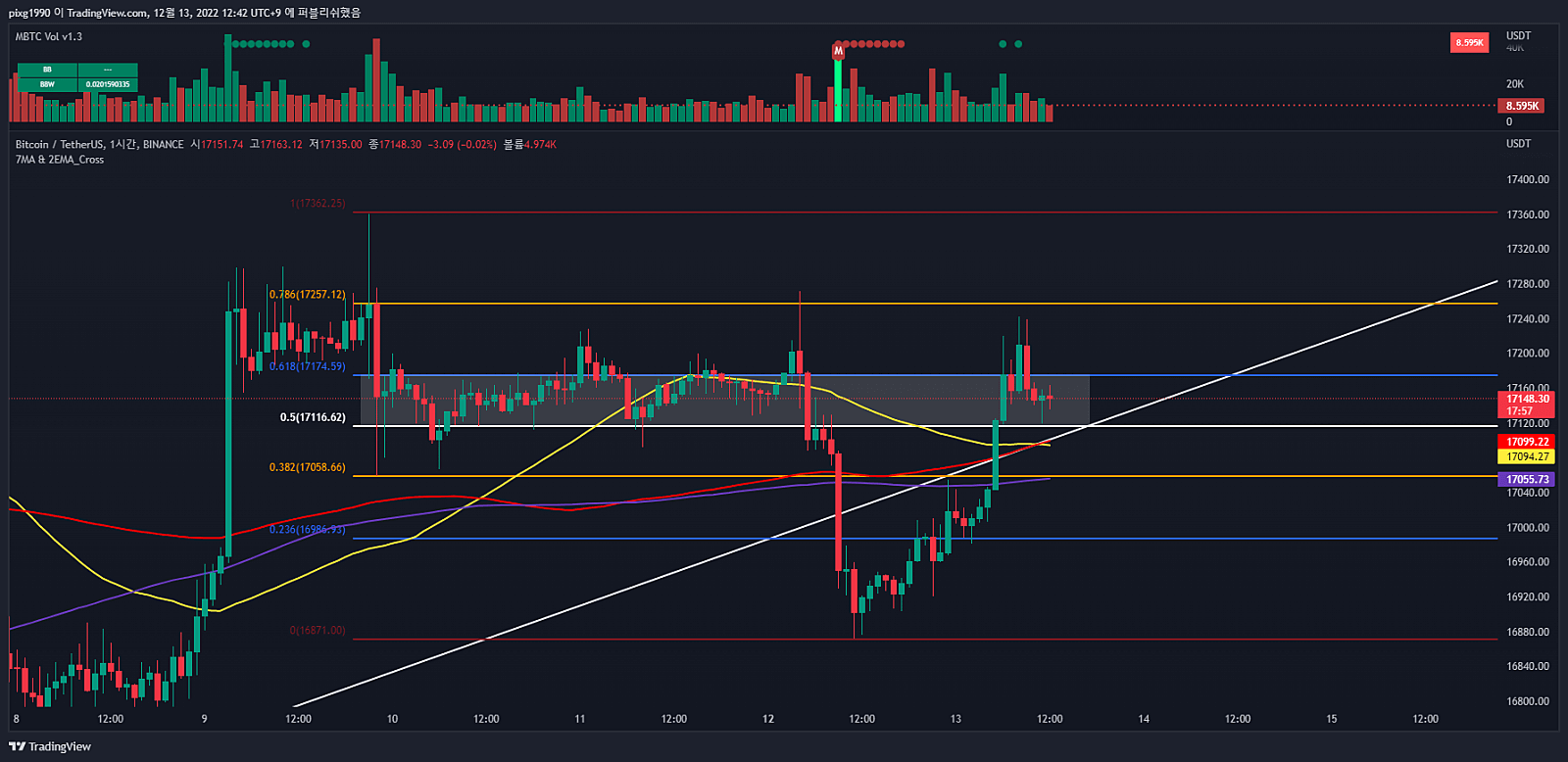Click the close value 종17148.30
Screen dimensions: 1568x762
[x=395, y=144]
